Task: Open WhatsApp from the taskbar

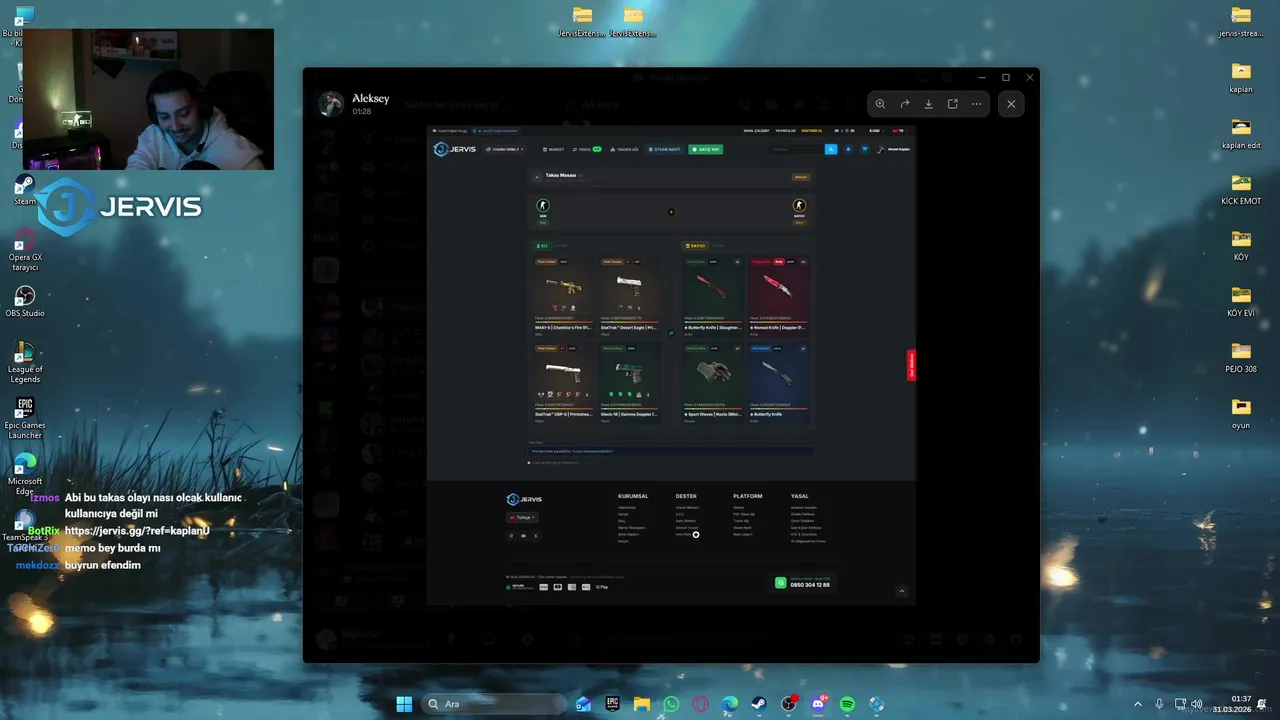Action: (x=671, y=704)
